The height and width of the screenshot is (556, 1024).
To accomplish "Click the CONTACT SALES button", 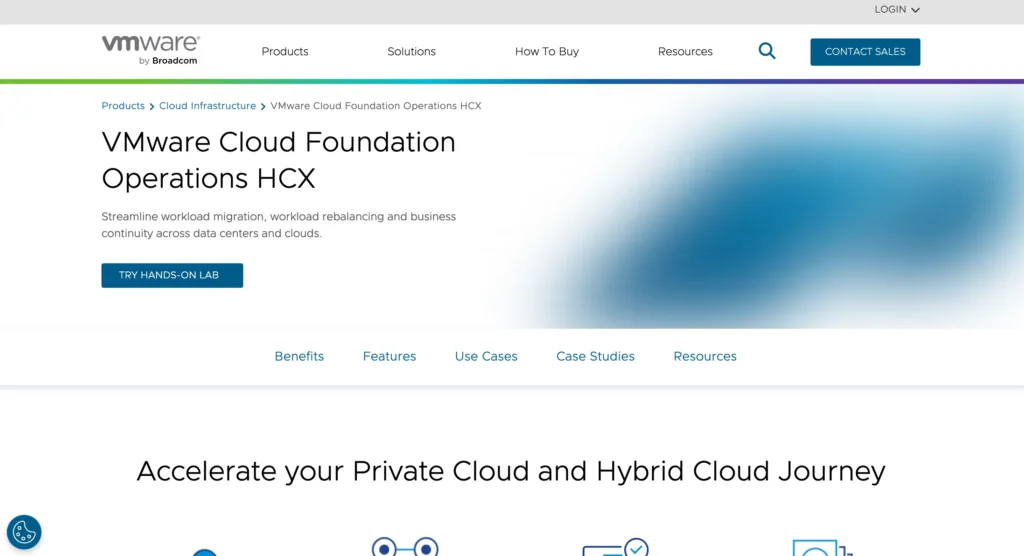I will coord(865,52).
